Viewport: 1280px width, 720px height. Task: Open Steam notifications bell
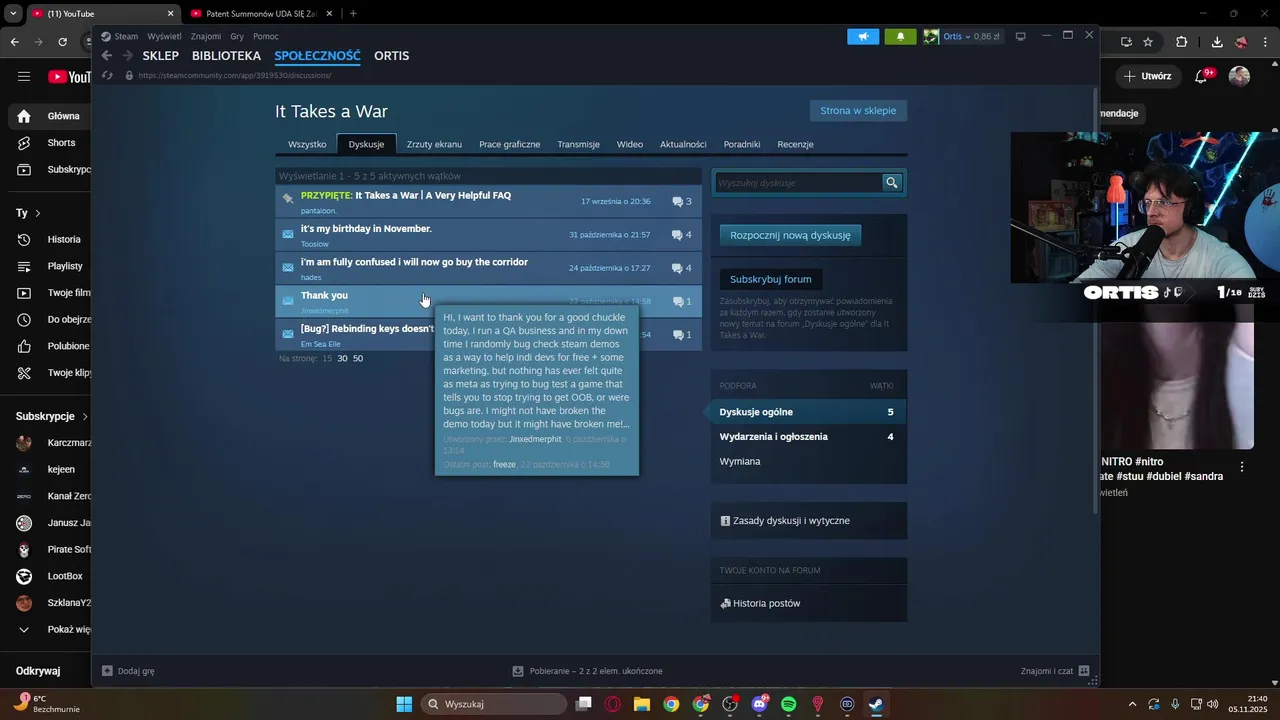click(x=900, y=36)
